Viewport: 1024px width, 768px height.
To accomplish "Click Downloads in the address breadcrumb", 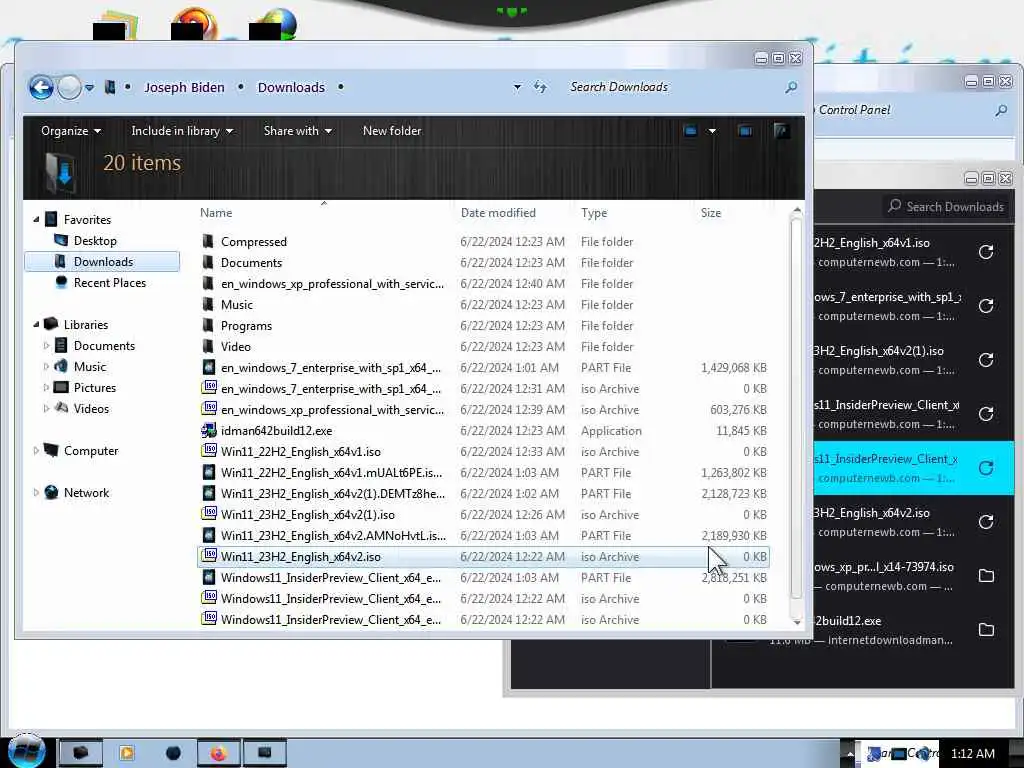I will 291,87.
